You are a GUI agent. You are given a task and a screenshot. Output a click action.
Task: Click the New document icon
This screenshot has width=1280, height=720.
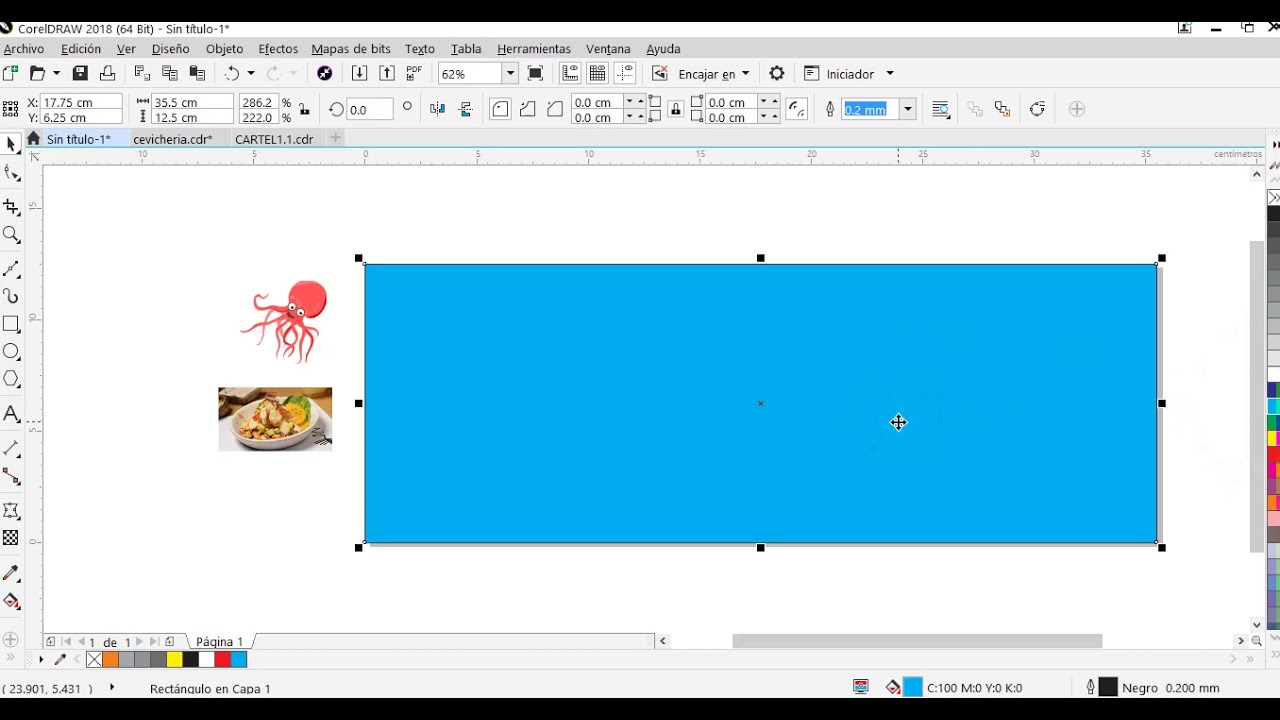click(x=10, y=73)
